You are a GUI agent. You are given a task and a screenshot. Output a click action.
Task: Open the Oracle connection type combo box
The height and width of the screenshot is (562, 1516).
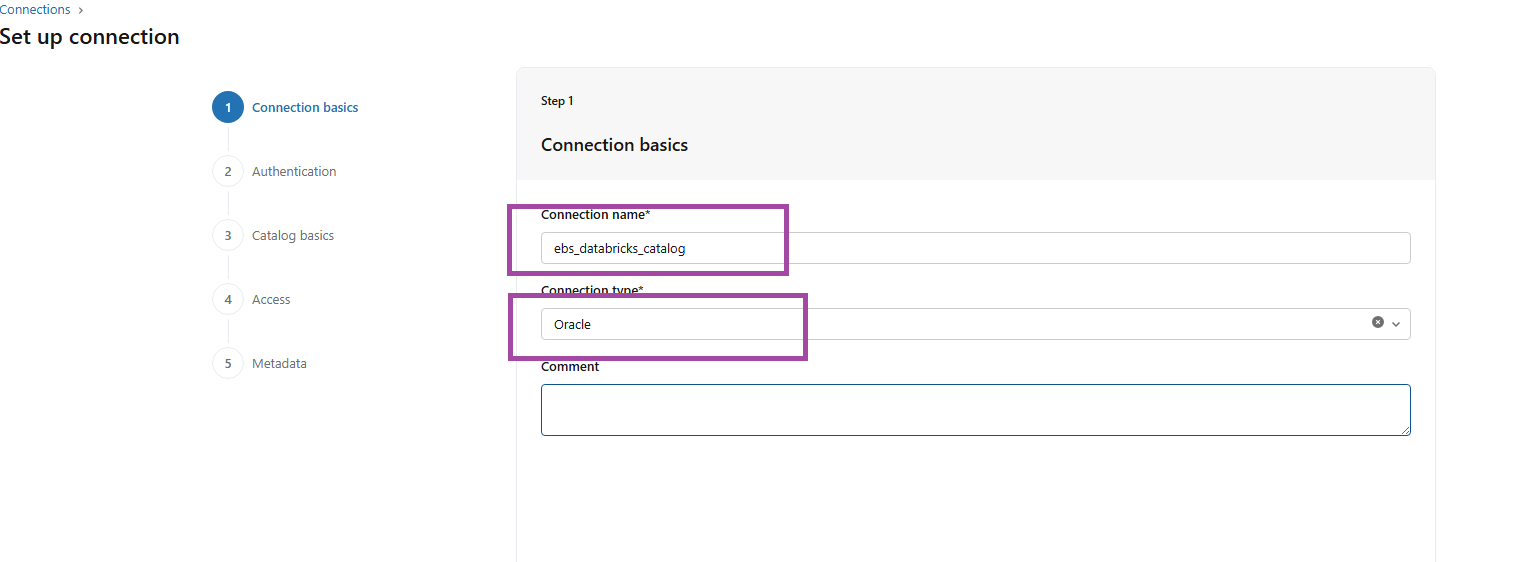click(950, 324)
